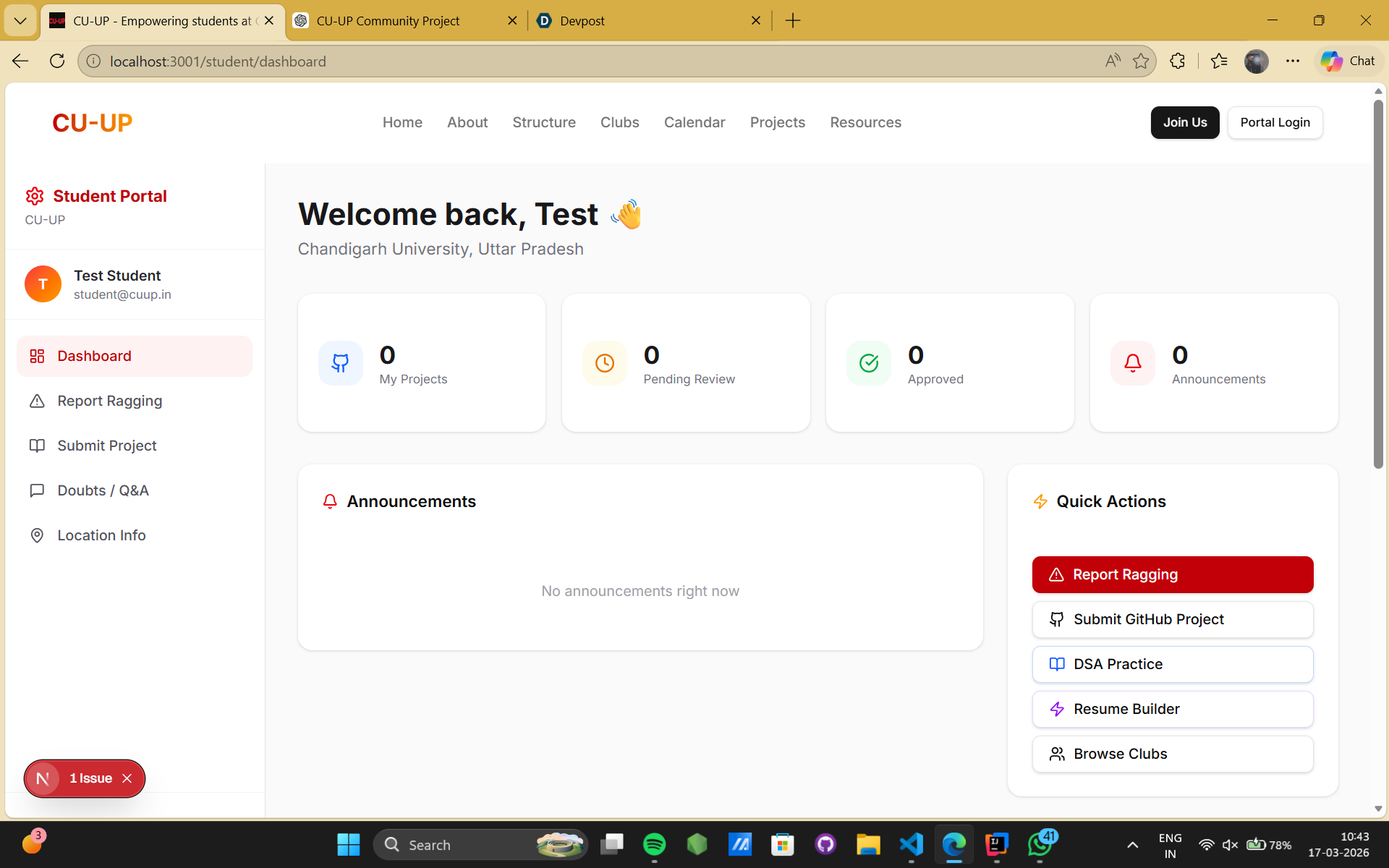This screenshot has width=1389, height=868.
Task: Click the My Projects fork icon
Action: pyautogui.click(x=340, y=363)
